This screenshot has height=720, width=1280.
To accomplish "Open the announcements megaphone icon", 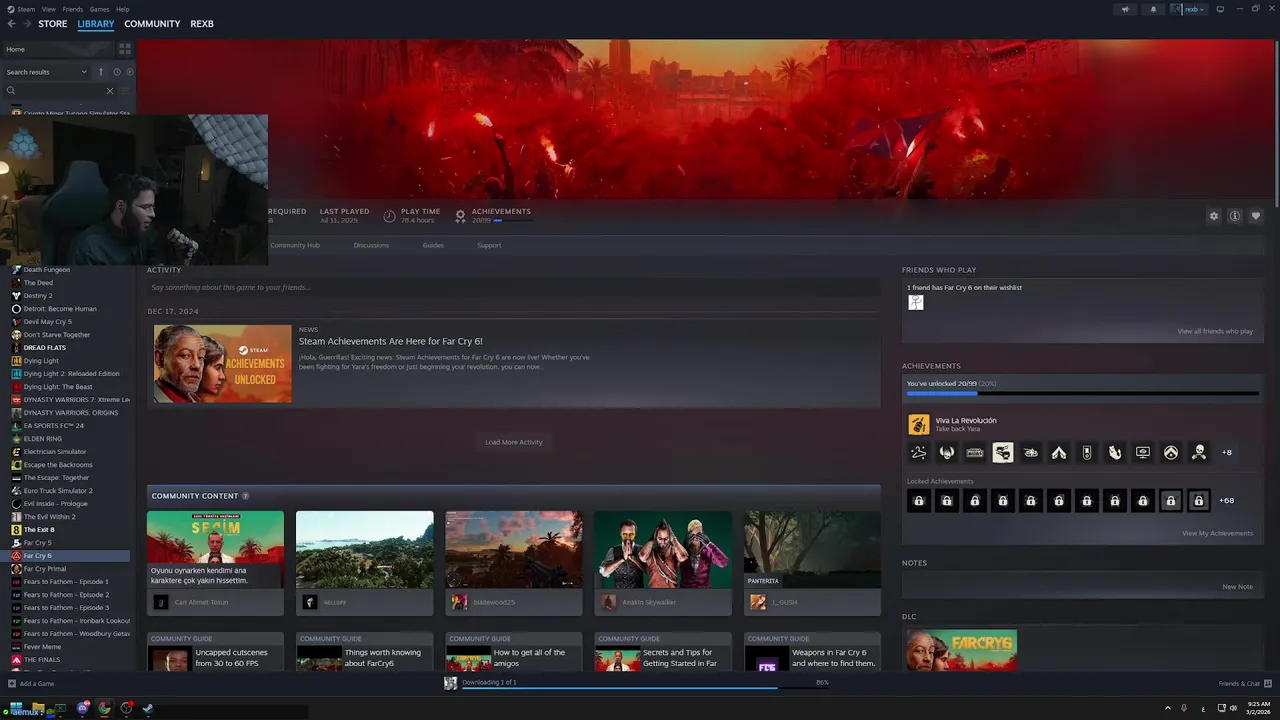I will click(x=1125, y=9).
